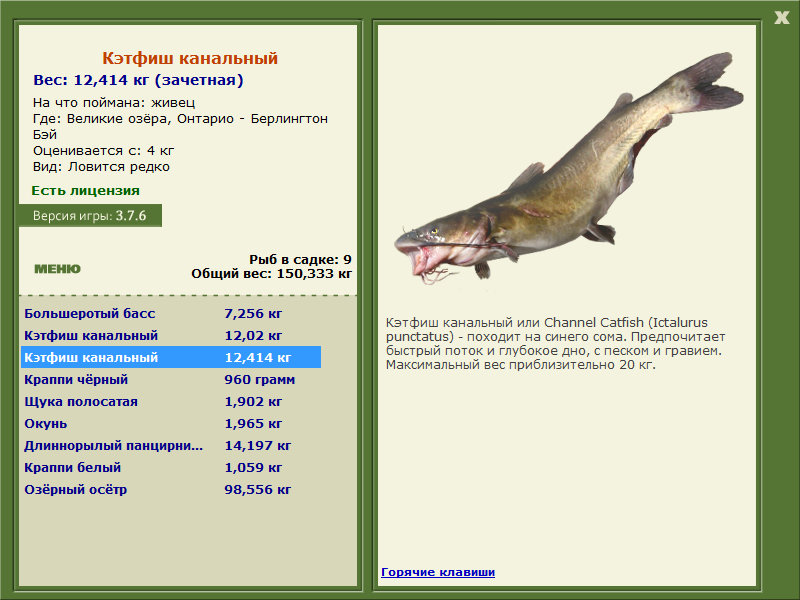Select the Кэтфиш канальный 12,02 кг row
This screenshot has height=600, width=800.
171,335
